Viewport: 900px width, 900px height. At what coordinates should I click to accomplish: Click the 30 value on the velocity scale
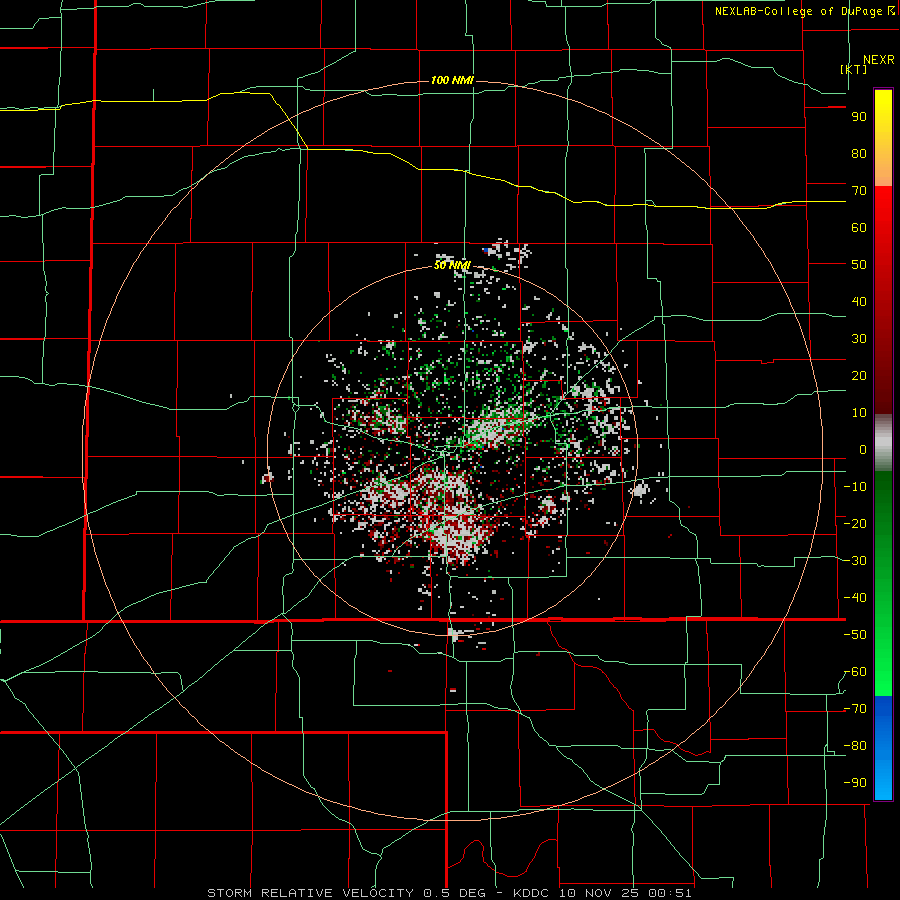[859, 339]
